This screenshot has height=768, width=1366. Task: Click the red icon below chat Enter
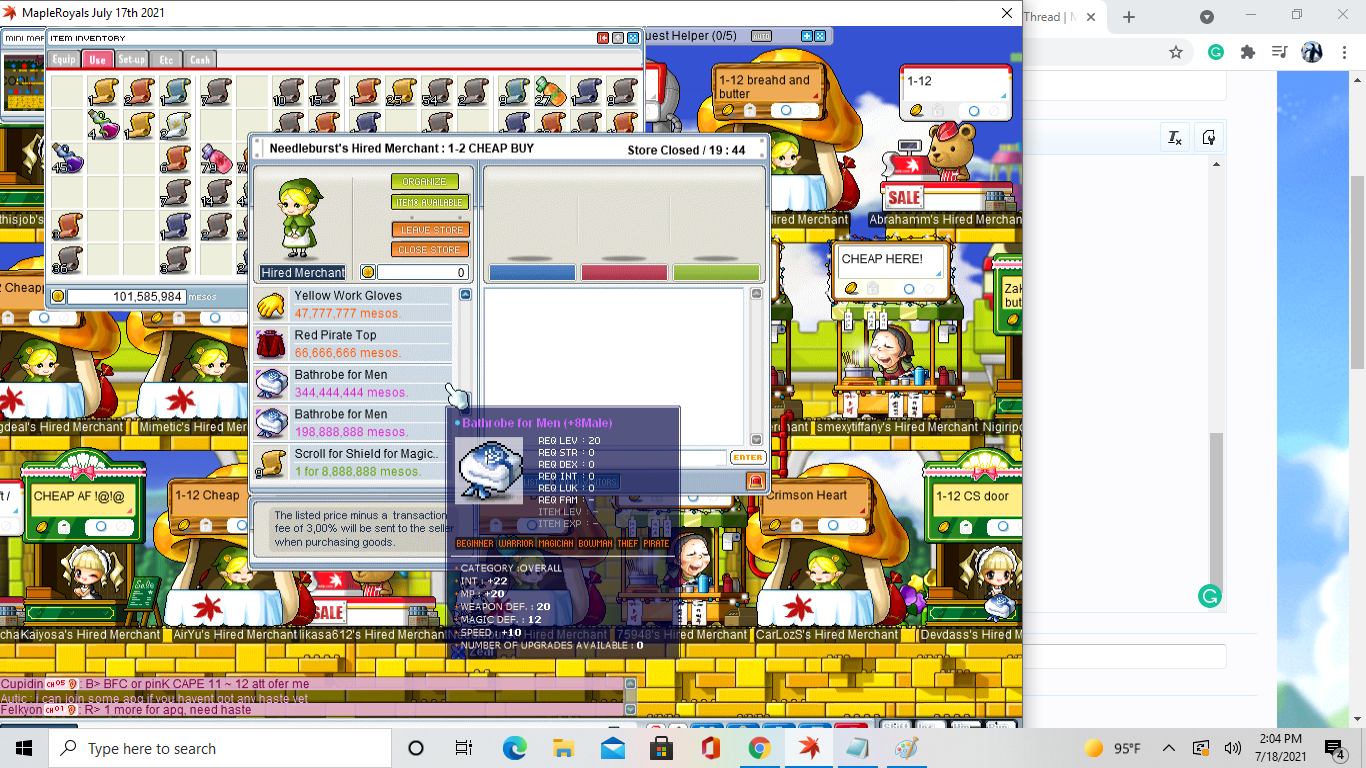pos(756,481)
